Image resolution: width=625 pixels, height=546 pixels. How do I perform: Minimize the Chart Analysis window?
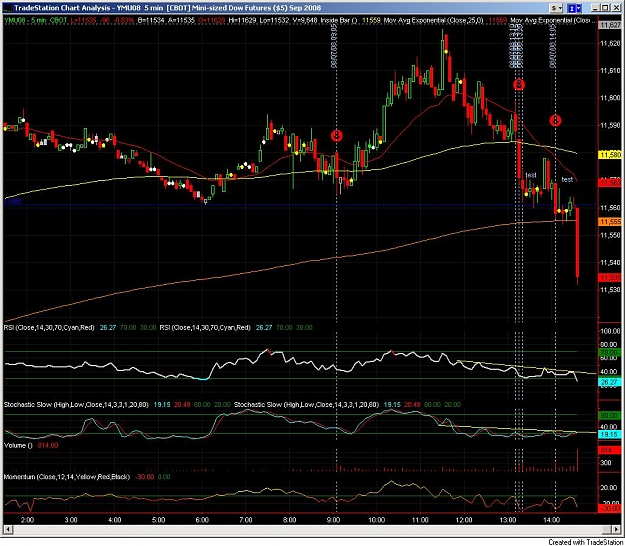click(595, 8)
